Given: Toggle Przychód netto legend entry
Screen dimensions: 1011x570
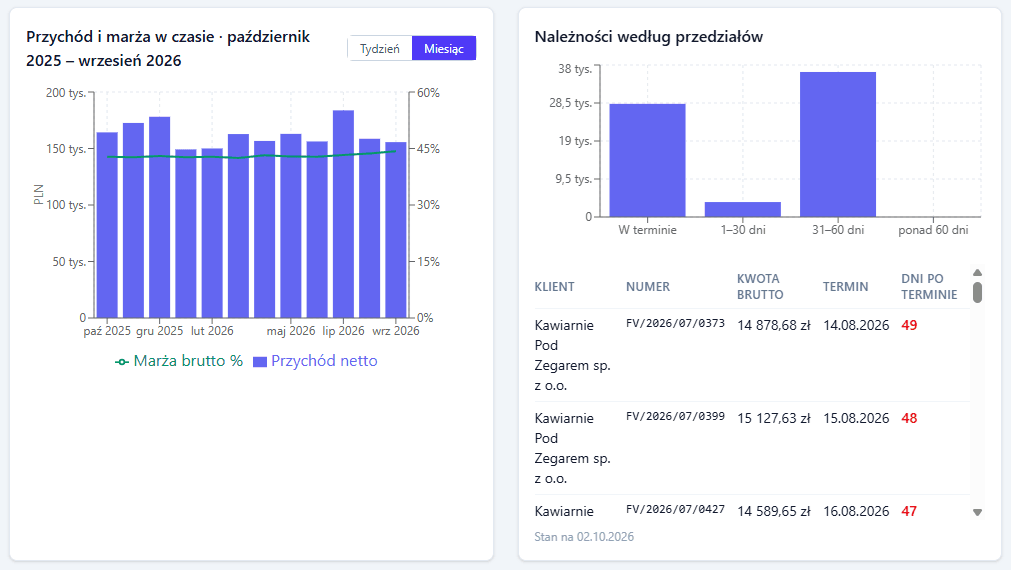Looking at the screenshot, I should [x=315, y=361].
